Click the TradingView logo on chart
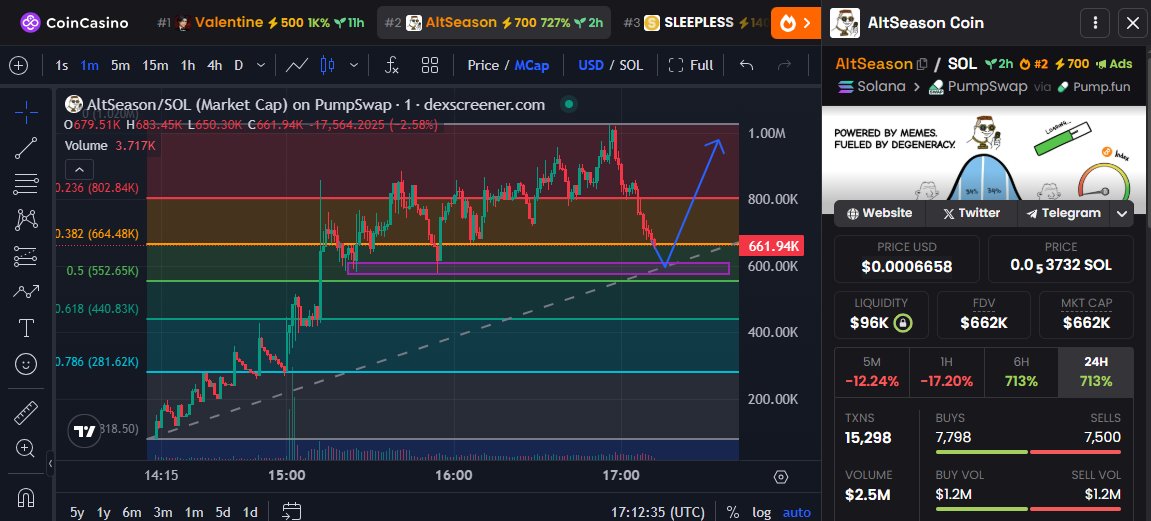 click(x=84, y=431)
